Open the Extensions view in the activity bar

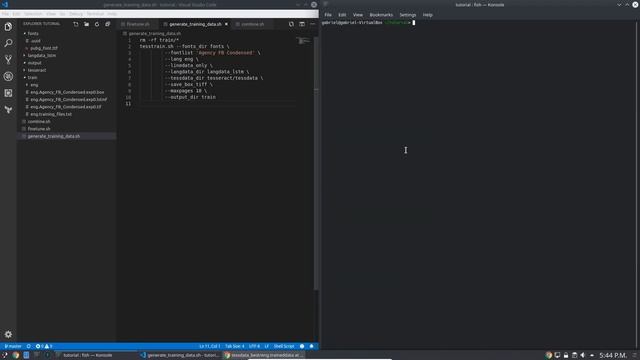pyautogui.click(x=8, y=93)
